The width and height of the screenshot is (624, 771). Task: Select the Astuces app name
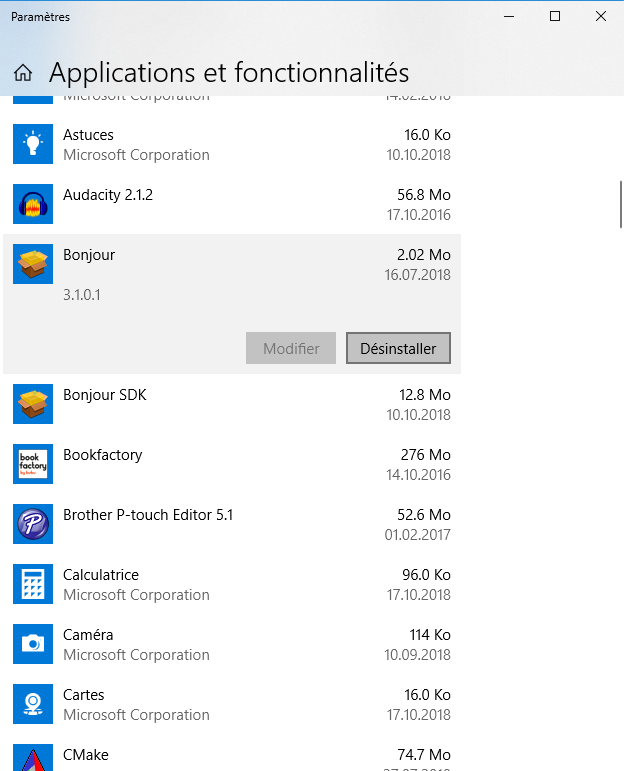click(89, 135)
